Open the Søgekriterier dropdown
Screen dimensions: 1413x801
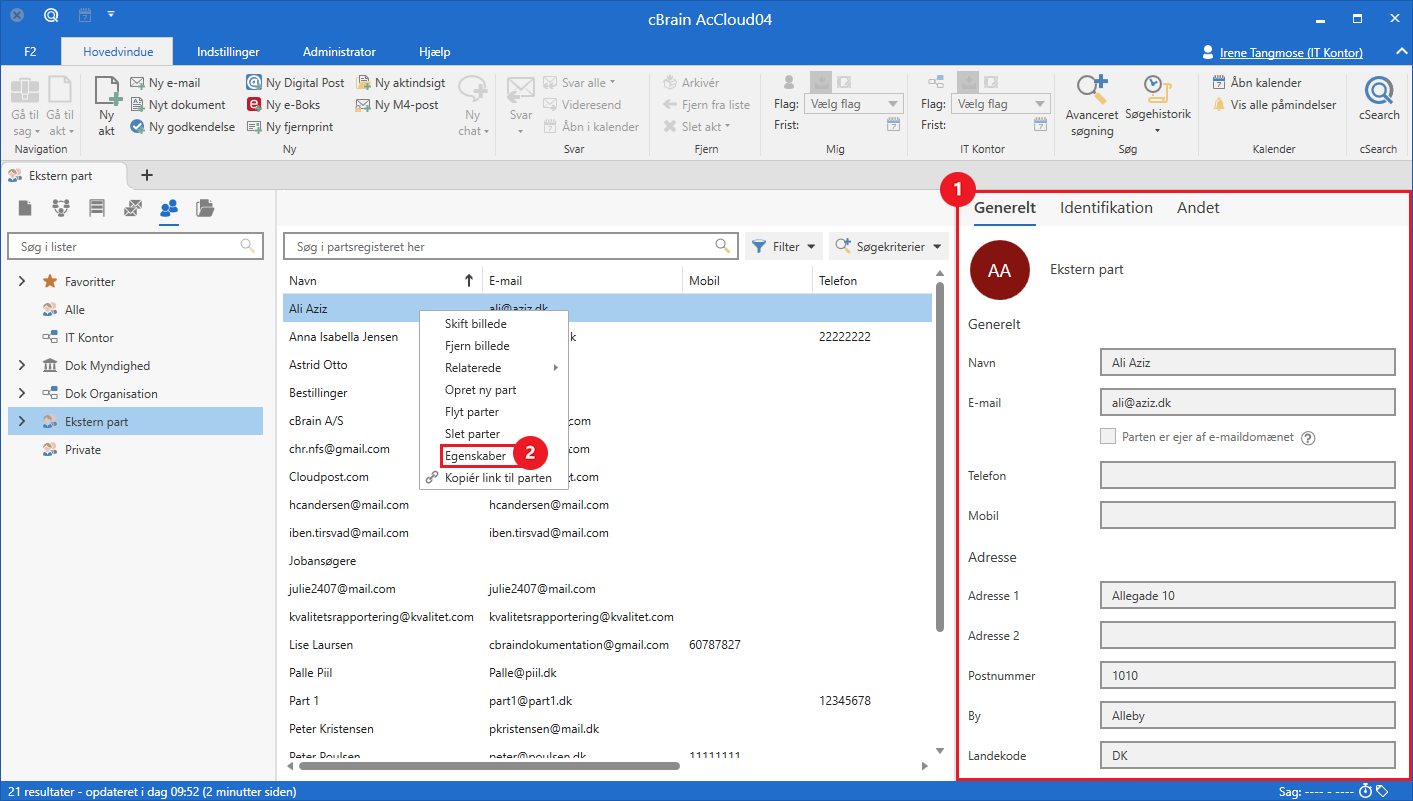click(x=888, y=246)
